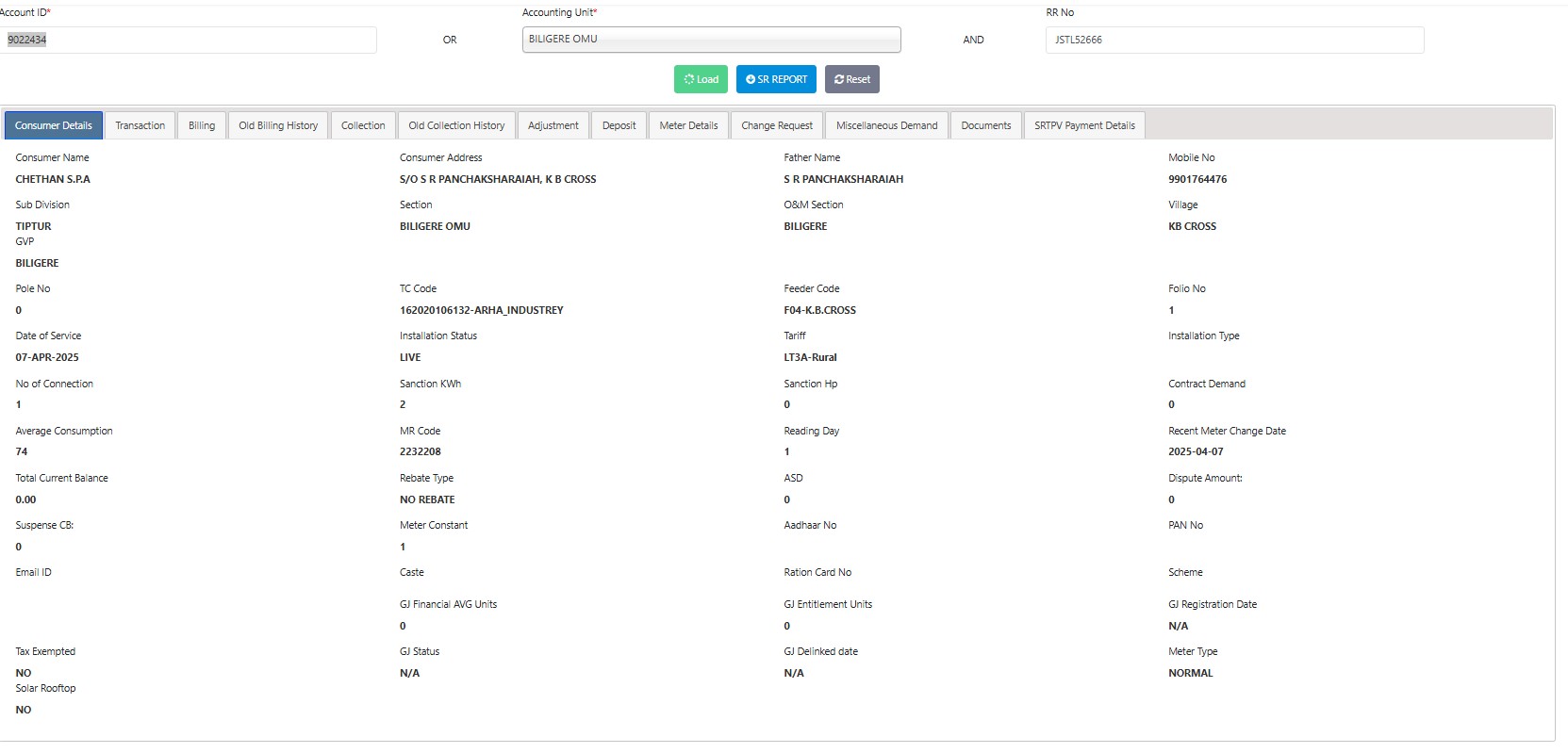Click meter type value NORMAL

[x=1191, y=673]
